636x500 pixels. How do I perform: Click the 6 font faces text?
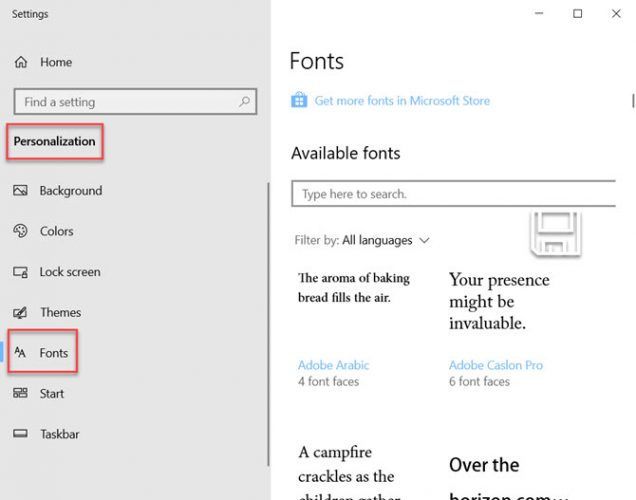479,381
